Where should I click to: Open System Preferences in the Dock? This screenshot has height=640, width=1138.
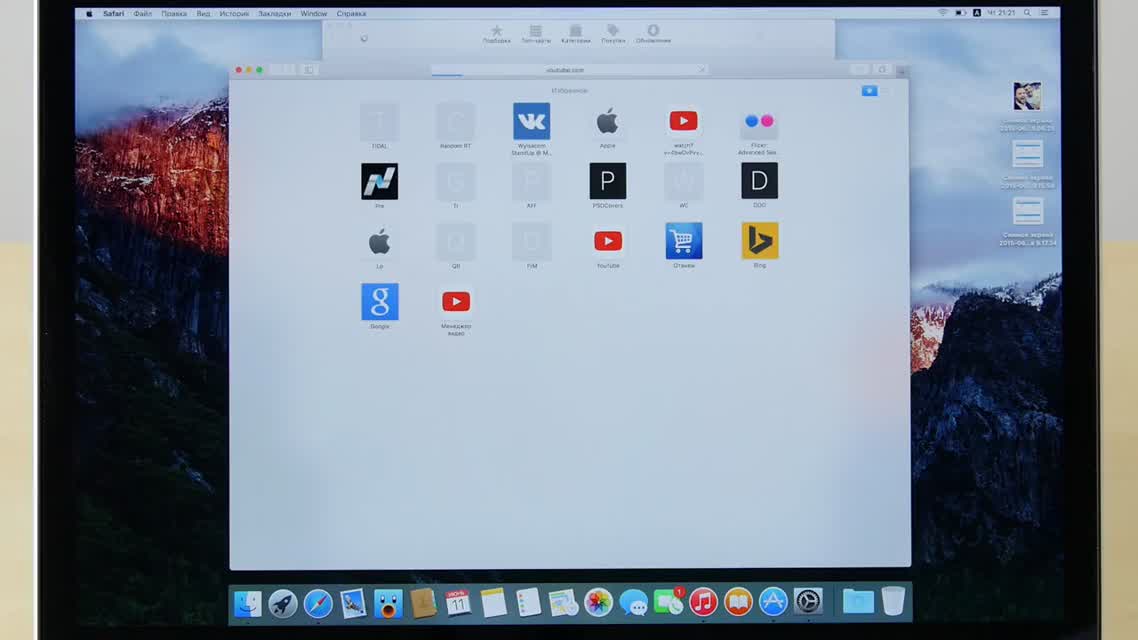(x=808, y=602)
